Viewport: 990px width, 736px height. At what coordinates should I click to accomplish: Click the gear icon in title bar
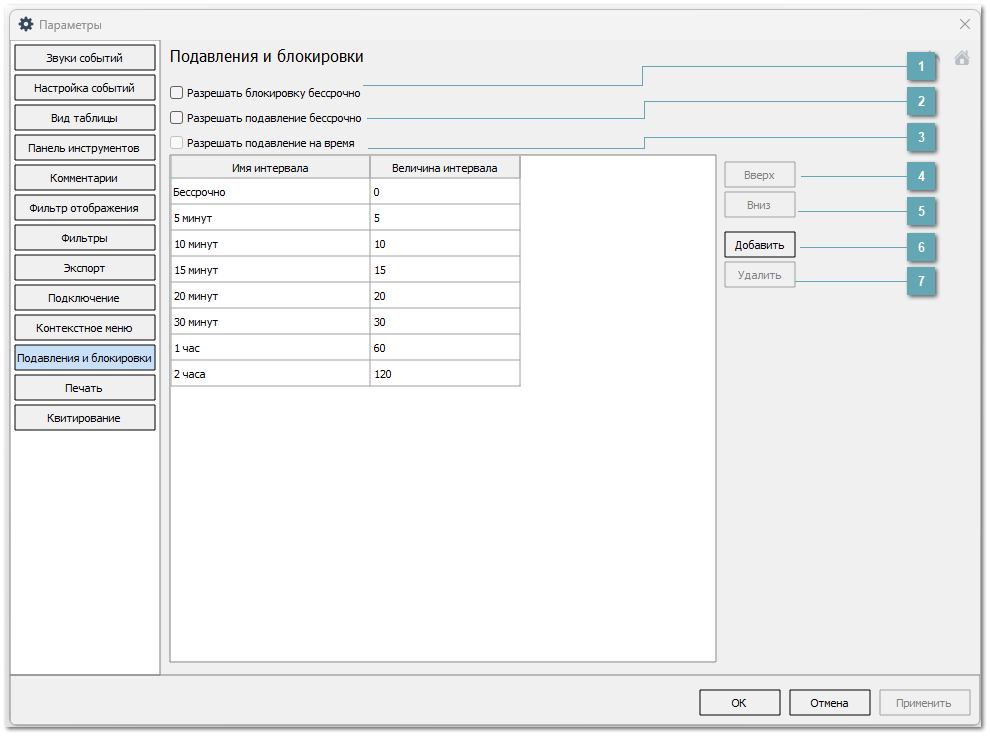click(x=26, y=24)
